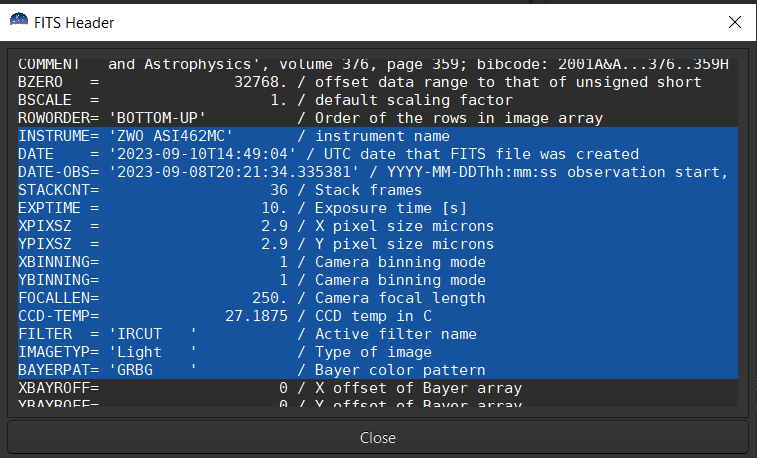Click the FITS Header title text
The height and width of the screenshot is (458, 757).
coord(74,23)
